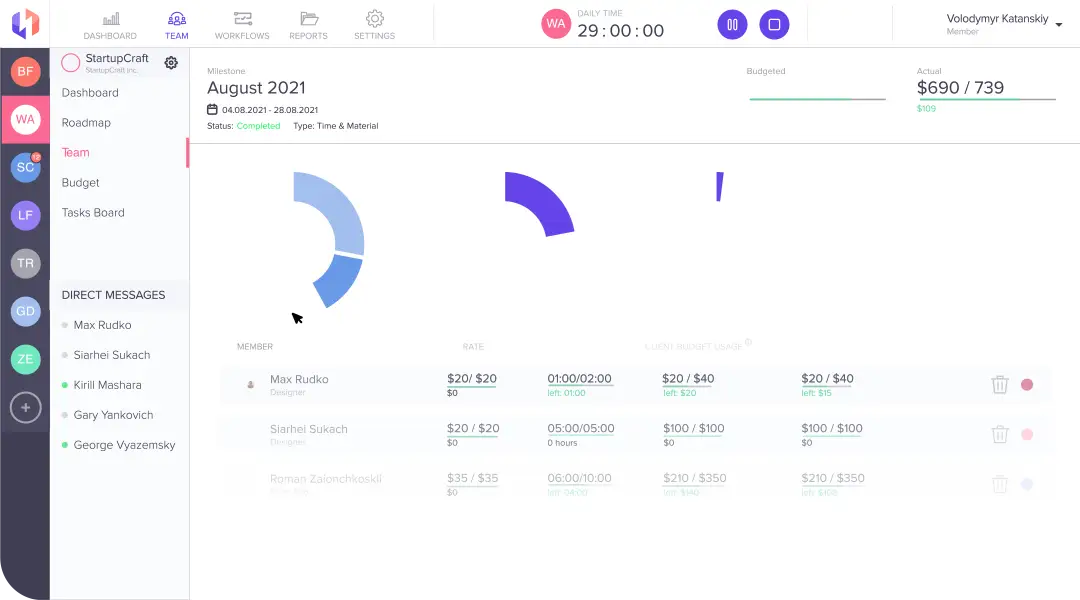Viewport: 1080px width, 600px height.
Task: Go to Tasks Board in sidebar
Action: (93, 213)
